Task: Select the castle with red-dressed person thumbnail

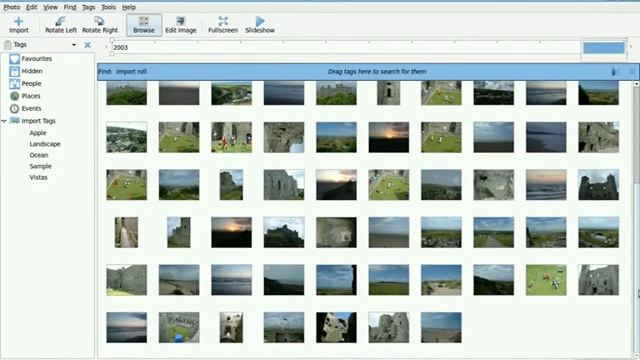Action: coord(231,137)
